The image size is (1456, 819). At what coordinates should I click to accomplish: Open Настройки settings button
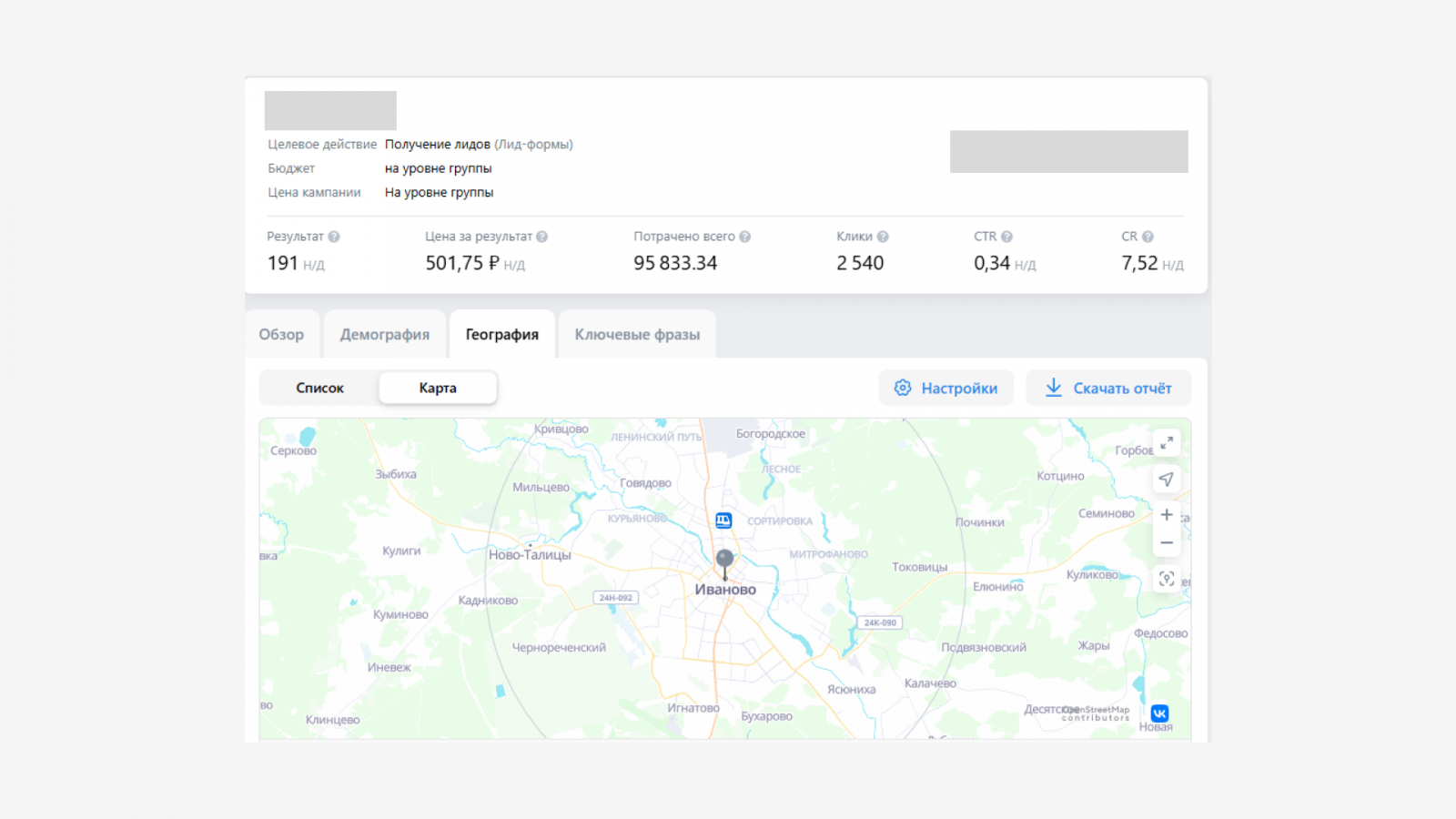[x=945, y=389]
